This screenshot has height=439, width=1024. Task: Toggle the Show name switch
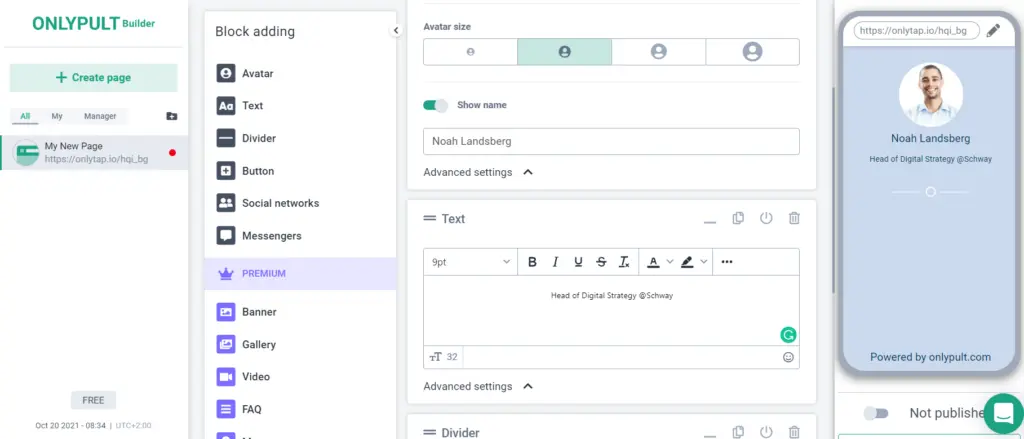(435, 105)
